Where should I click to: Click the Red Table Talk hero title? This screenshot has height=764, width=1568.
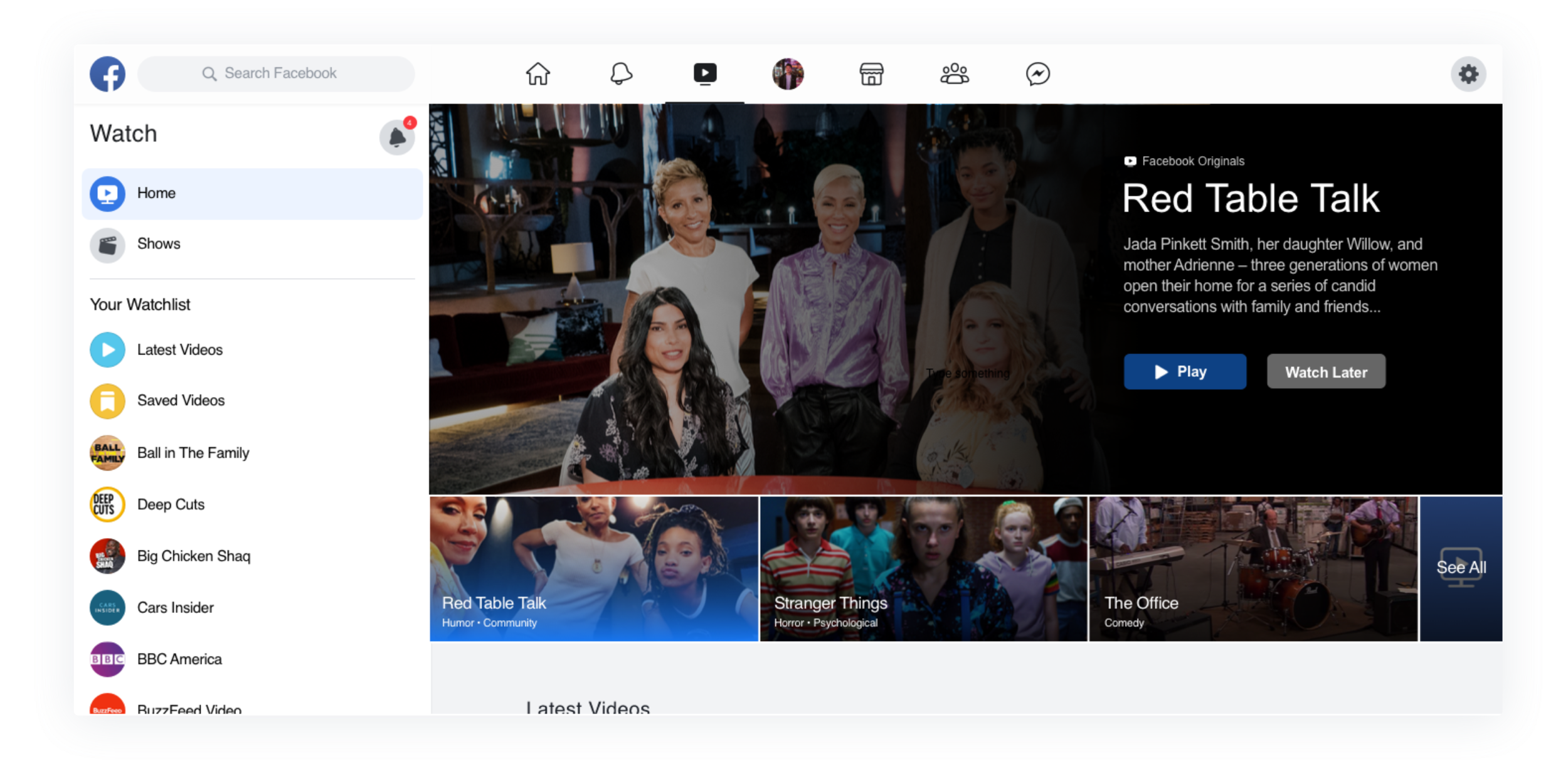(1251, 199)
